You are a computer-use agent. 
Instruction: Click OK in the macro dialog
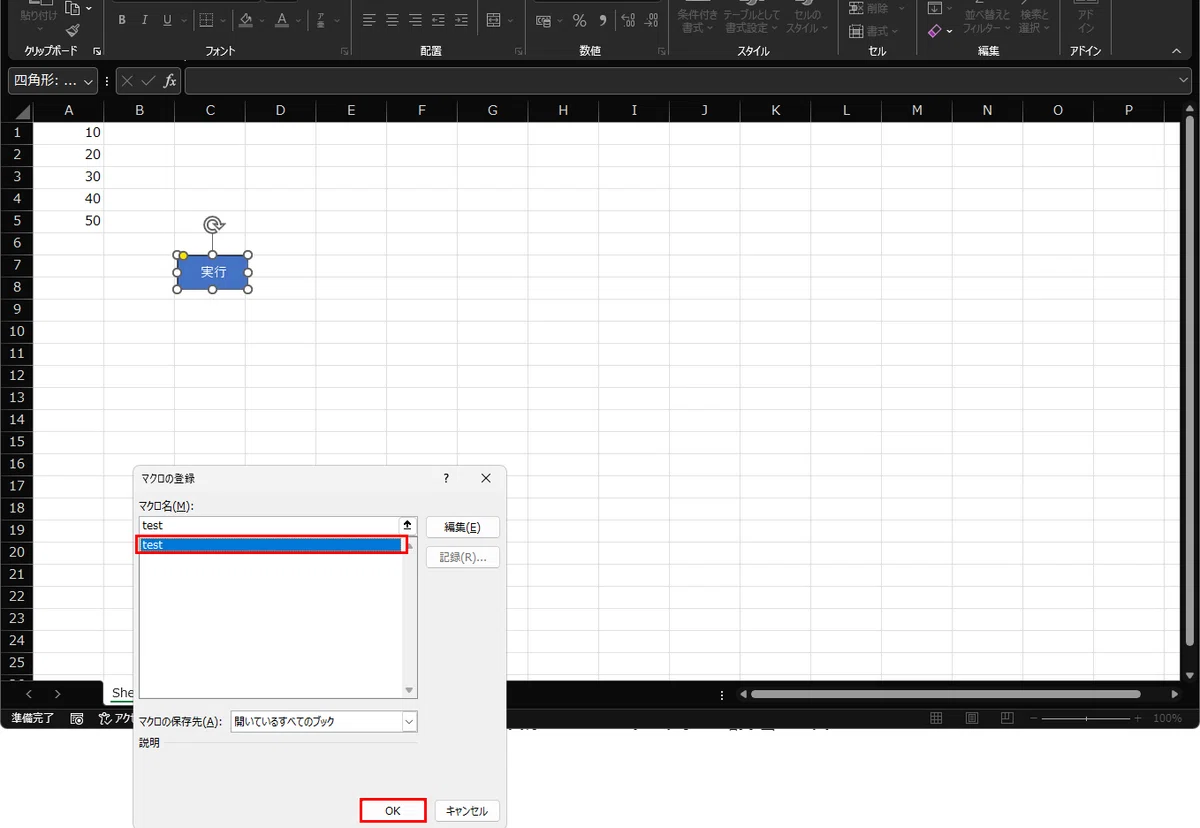point(393,811)
